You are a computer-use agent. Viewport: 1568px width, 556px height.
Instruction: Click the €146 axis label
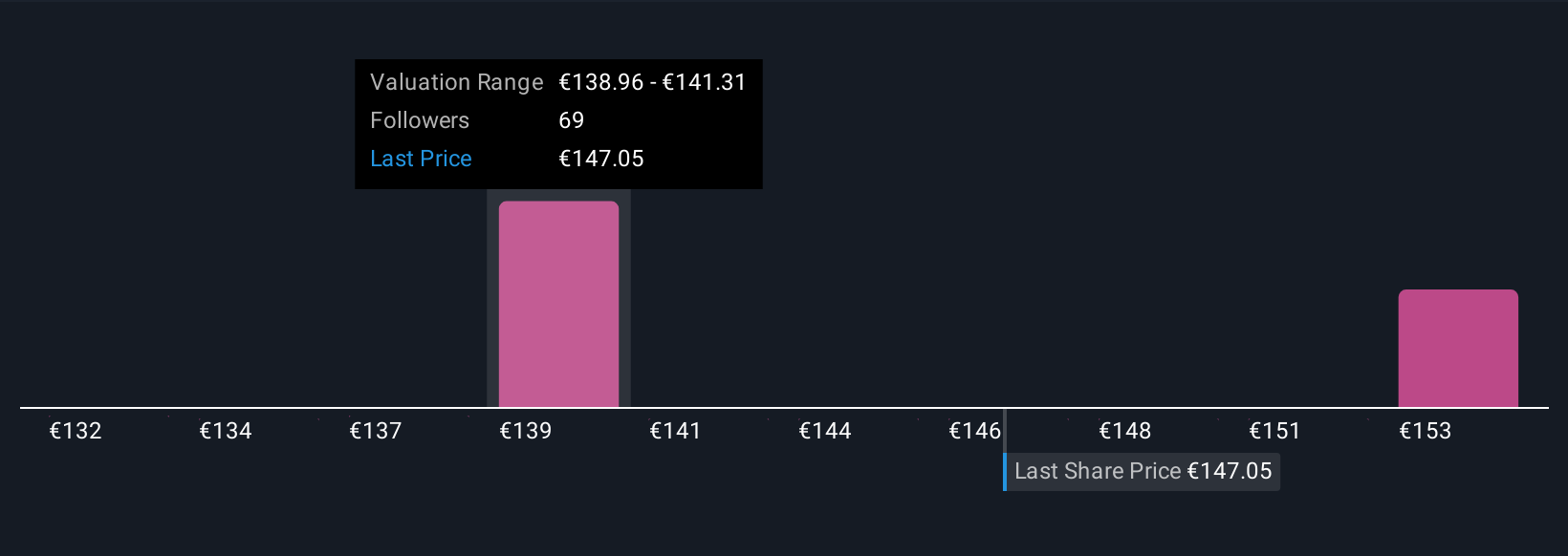point(974,431)
